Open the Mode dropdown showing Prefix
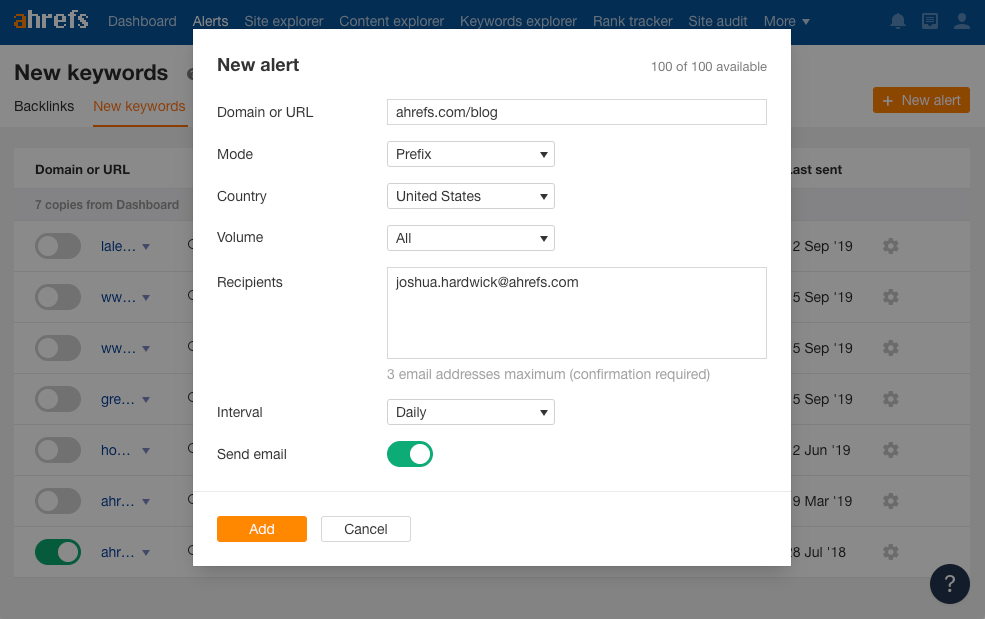985x619 pixels. pos(471,154)
